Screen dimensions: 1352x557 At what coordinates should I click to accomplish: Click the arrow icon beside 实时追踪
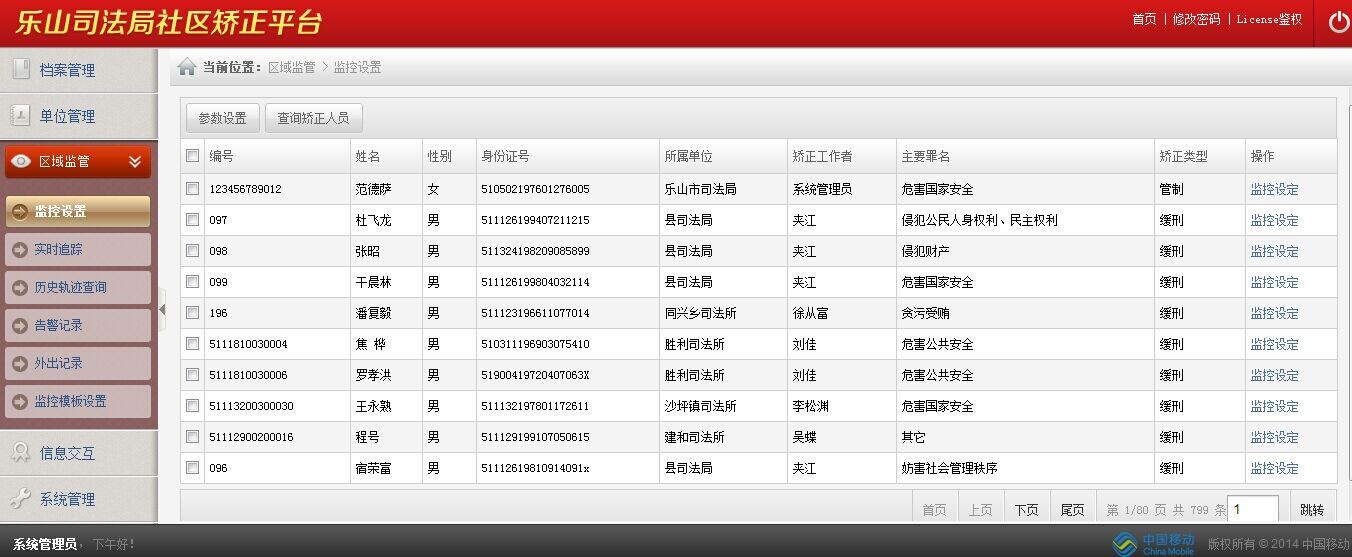(19, 249)
